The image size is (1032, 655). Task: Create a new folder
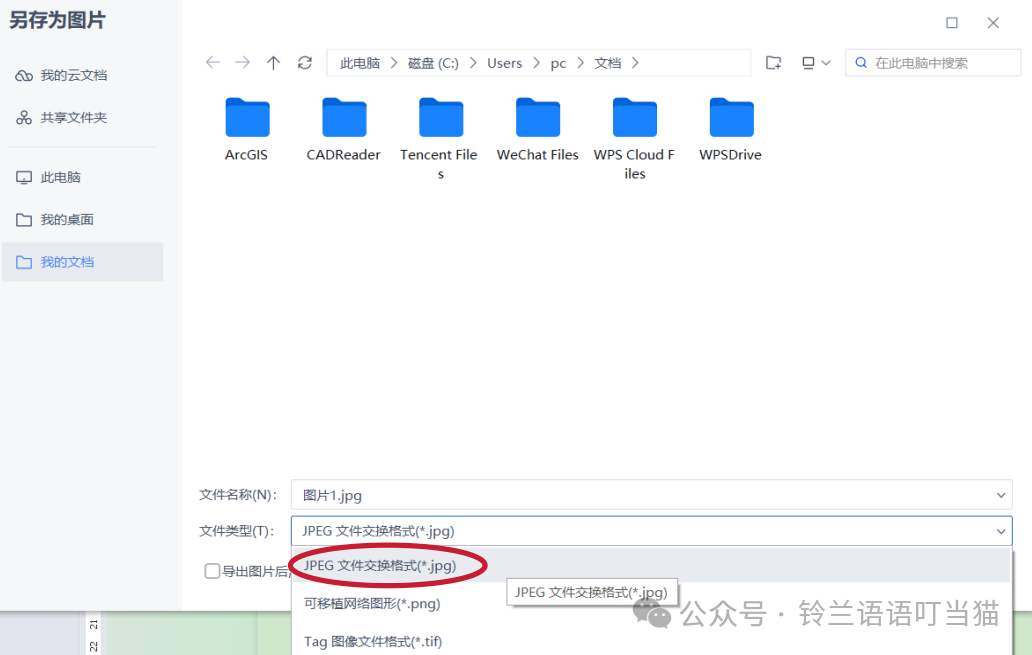tap(773, 63)
